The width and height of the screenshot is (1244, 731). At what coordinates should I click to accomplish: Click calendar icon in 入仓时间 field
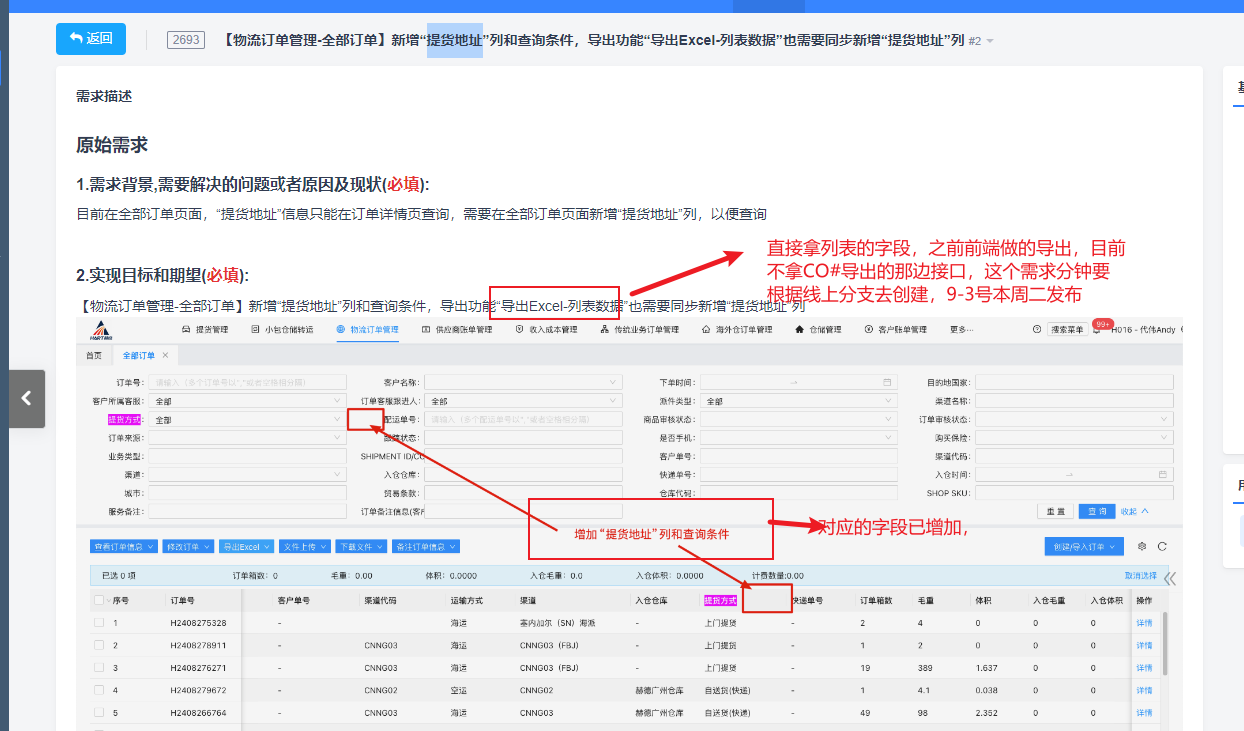tap(1163, 474)
